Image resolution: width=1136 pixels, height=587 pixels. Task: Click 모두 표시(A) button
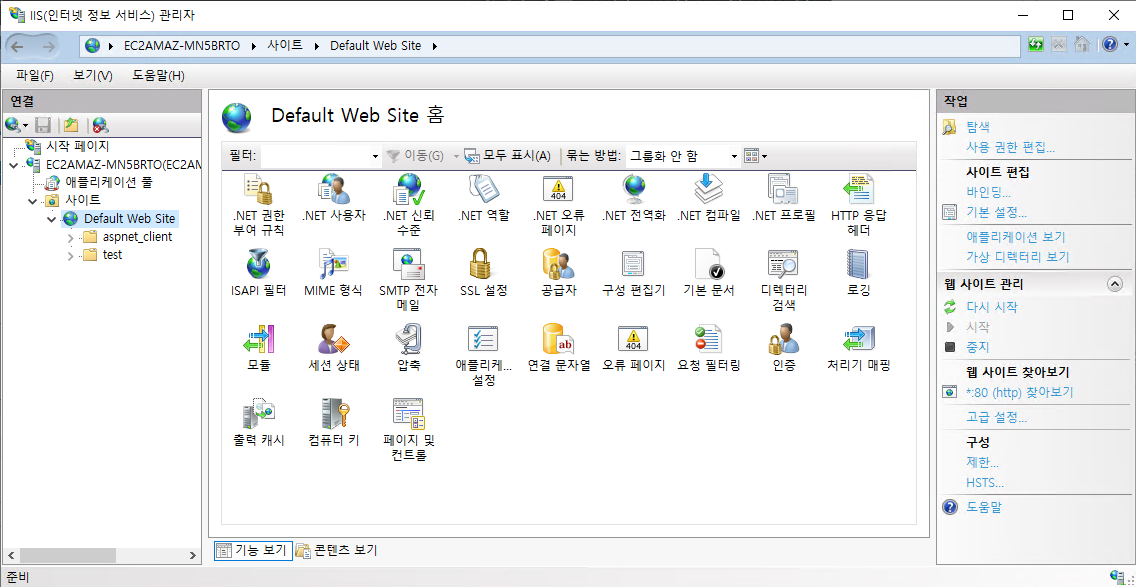[507, 156]
